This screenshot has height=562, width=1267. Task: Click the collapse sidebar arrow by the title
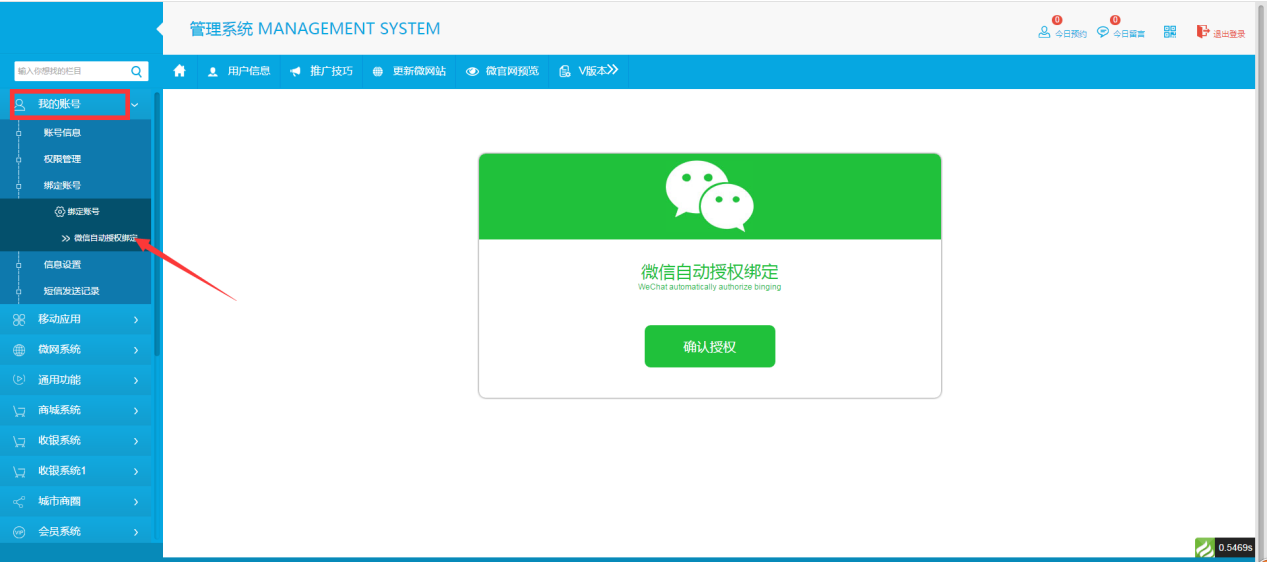[160, 29]
